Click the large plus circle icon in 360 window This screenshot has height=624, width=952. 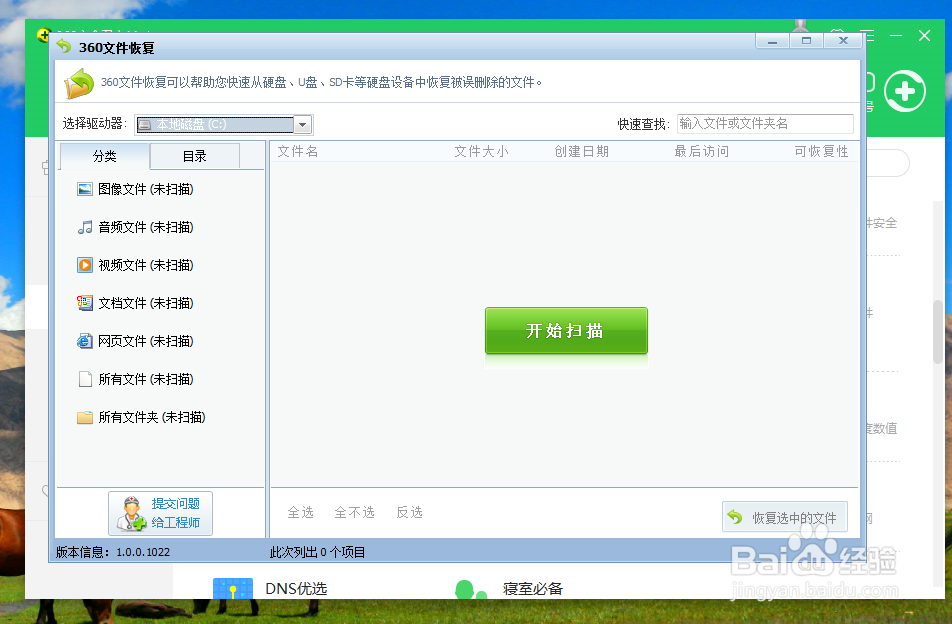pyautogui.click(x=905, y=92)
